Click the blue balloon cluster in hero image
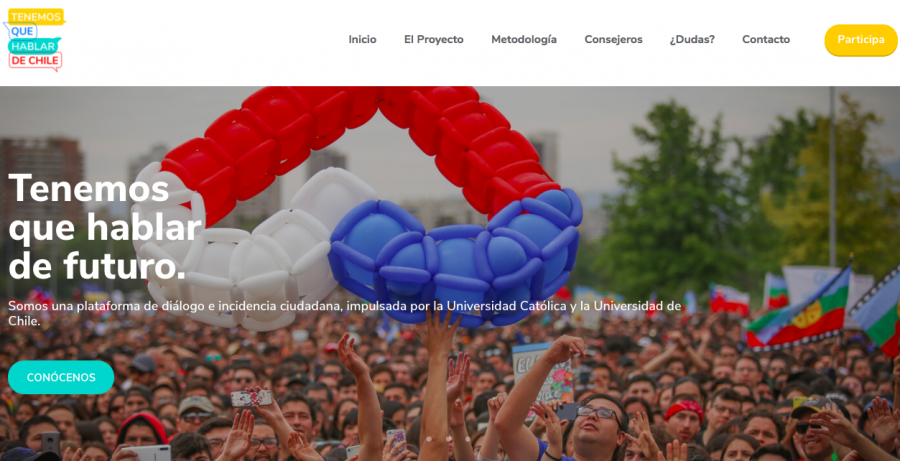900x461 pixels. point(453,255)
